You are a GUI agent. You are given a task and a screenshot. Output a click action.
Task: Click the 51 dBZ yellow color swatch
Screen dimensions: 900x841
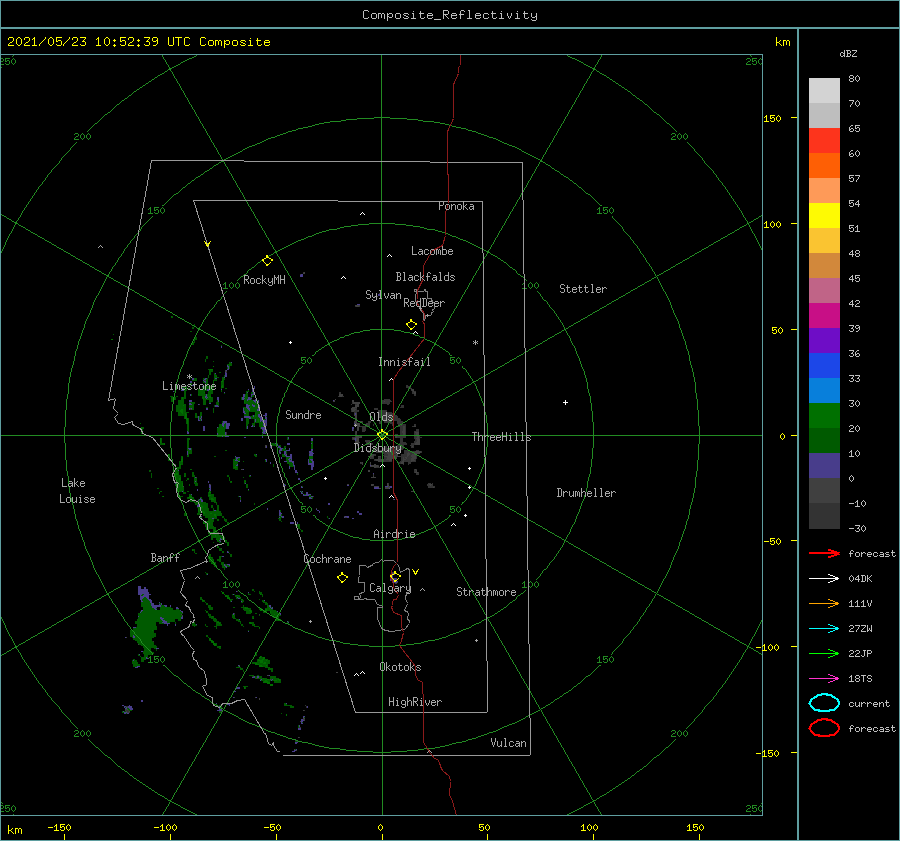[x=824, y=216]
